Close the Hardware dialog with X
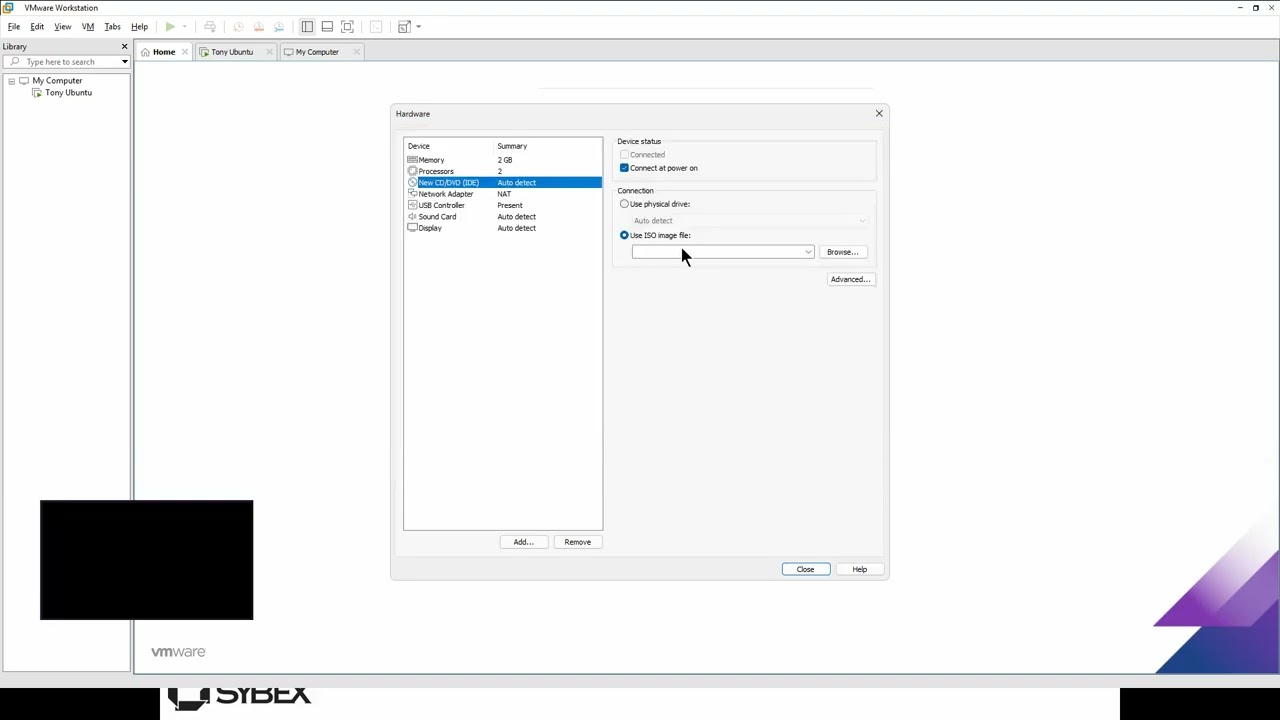The image size is (1280, 720). (879, 113)
